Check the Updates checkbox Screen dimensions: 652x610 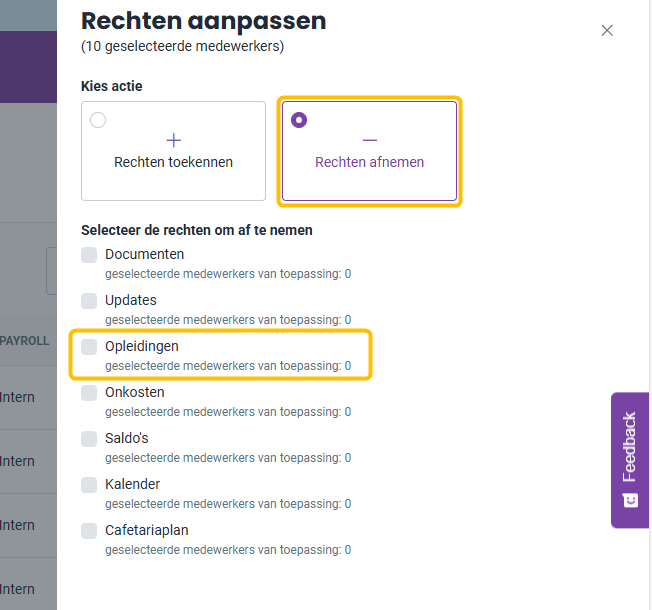click(x=89, y=301)
